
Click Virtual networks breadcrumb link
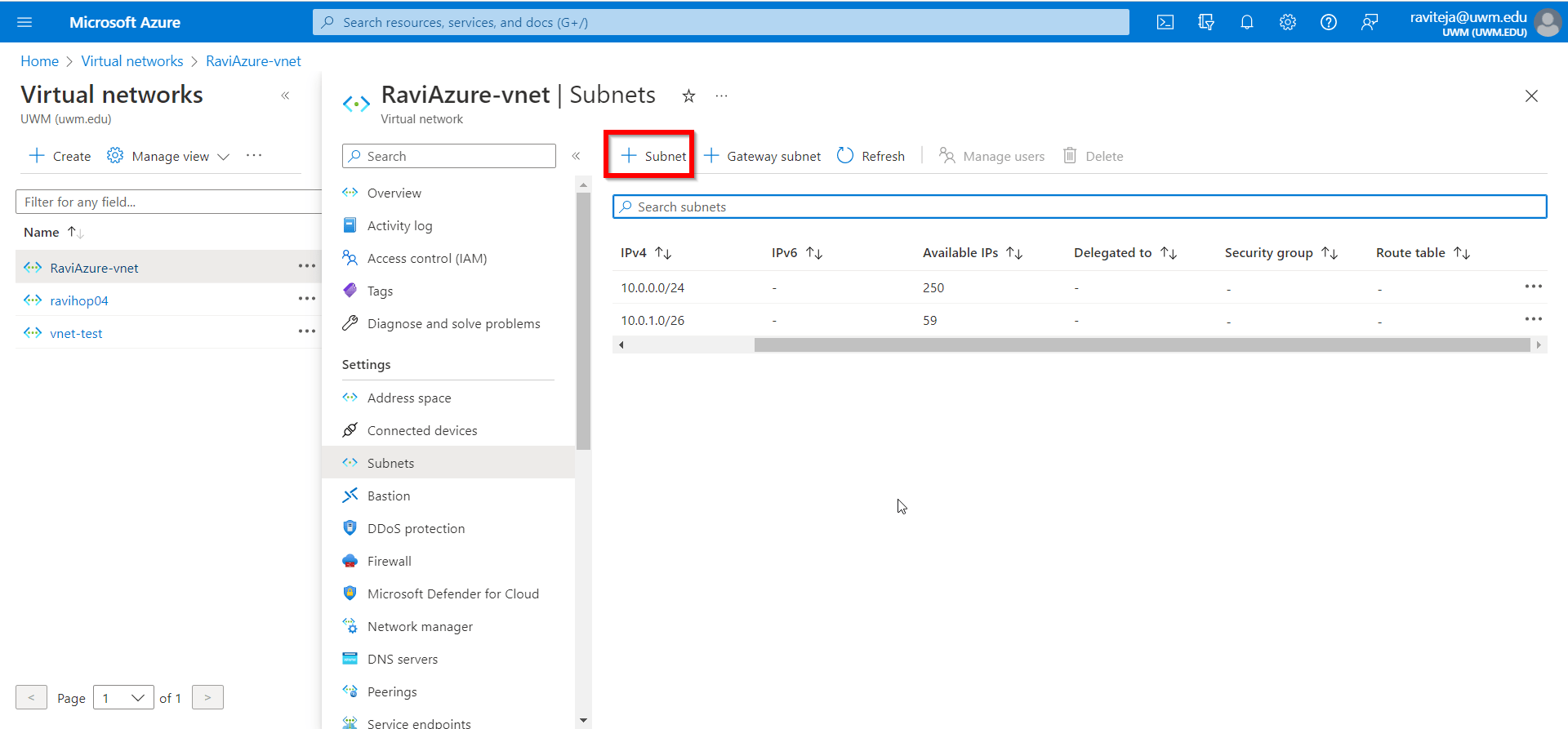(132, 61)
